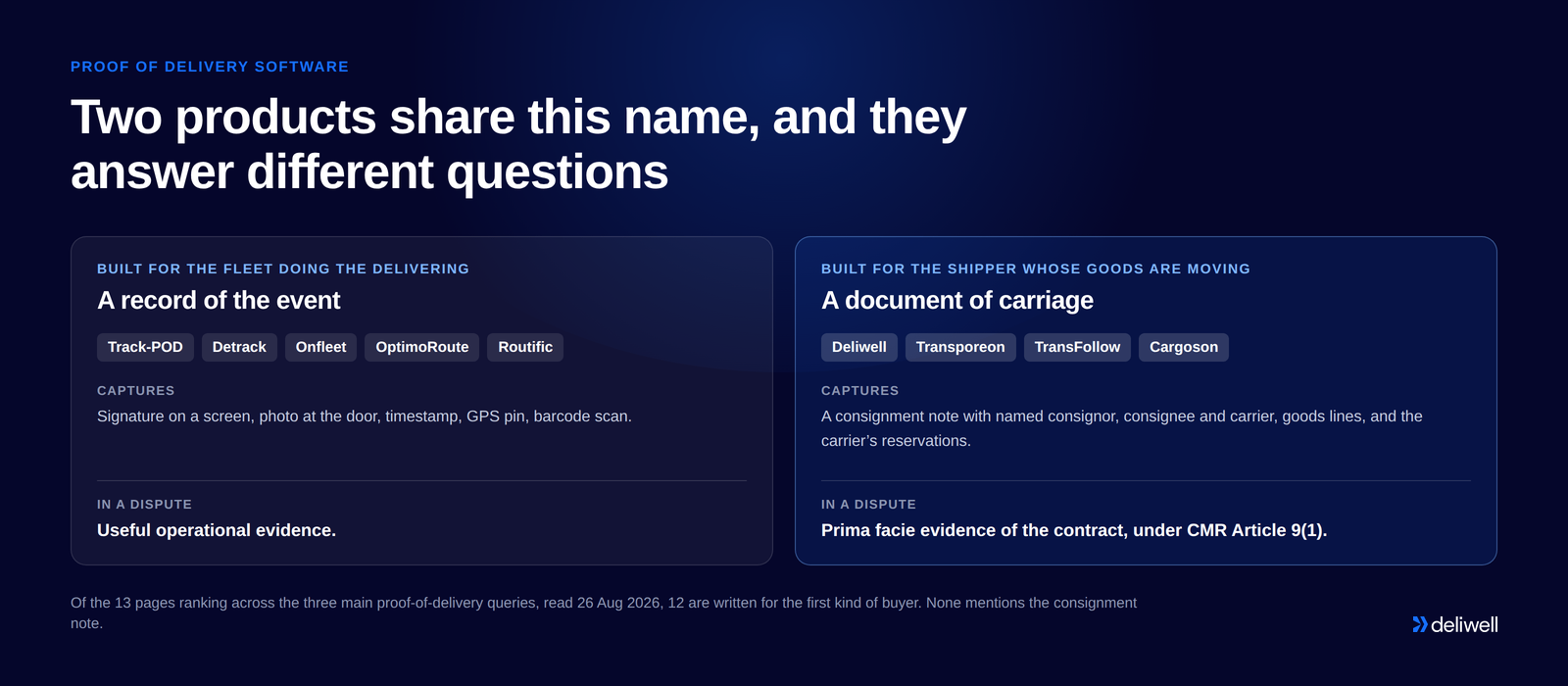Screen dimensions: 1568x686
Task: Click the Routific tag
Action: click(525, 347)
